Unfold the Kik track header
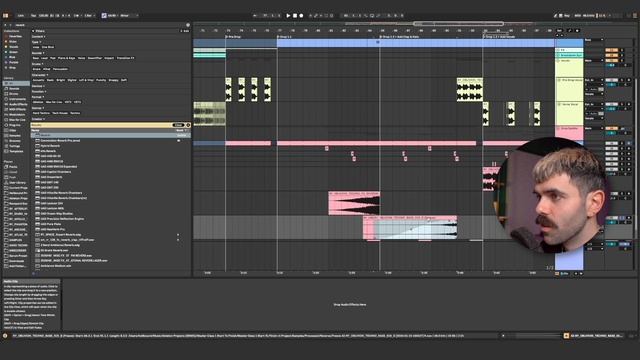This screenshot has height=360, width=640. pyautogui.click(x=558, y=50)
